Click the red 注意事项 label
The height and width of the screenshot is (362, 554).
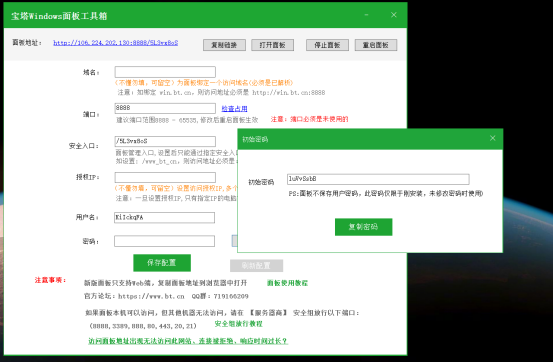[50, 280]
